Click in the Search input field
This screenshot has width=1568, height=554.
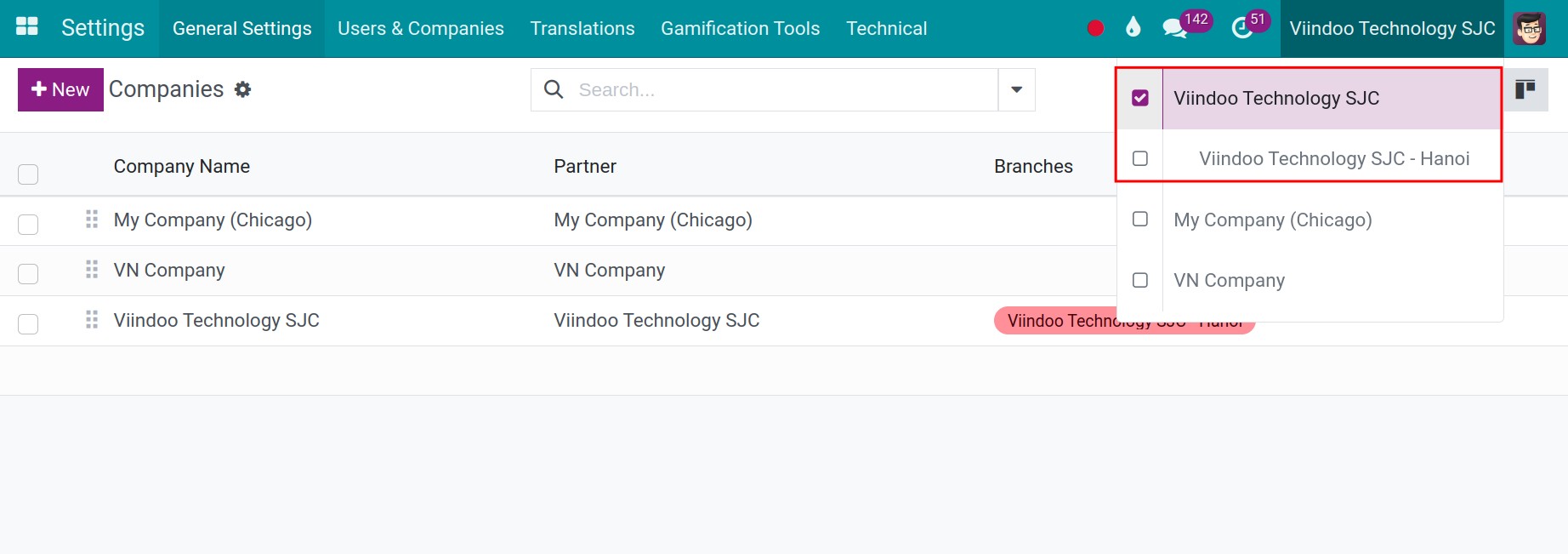pyautogui.click(x=782, y=89)
